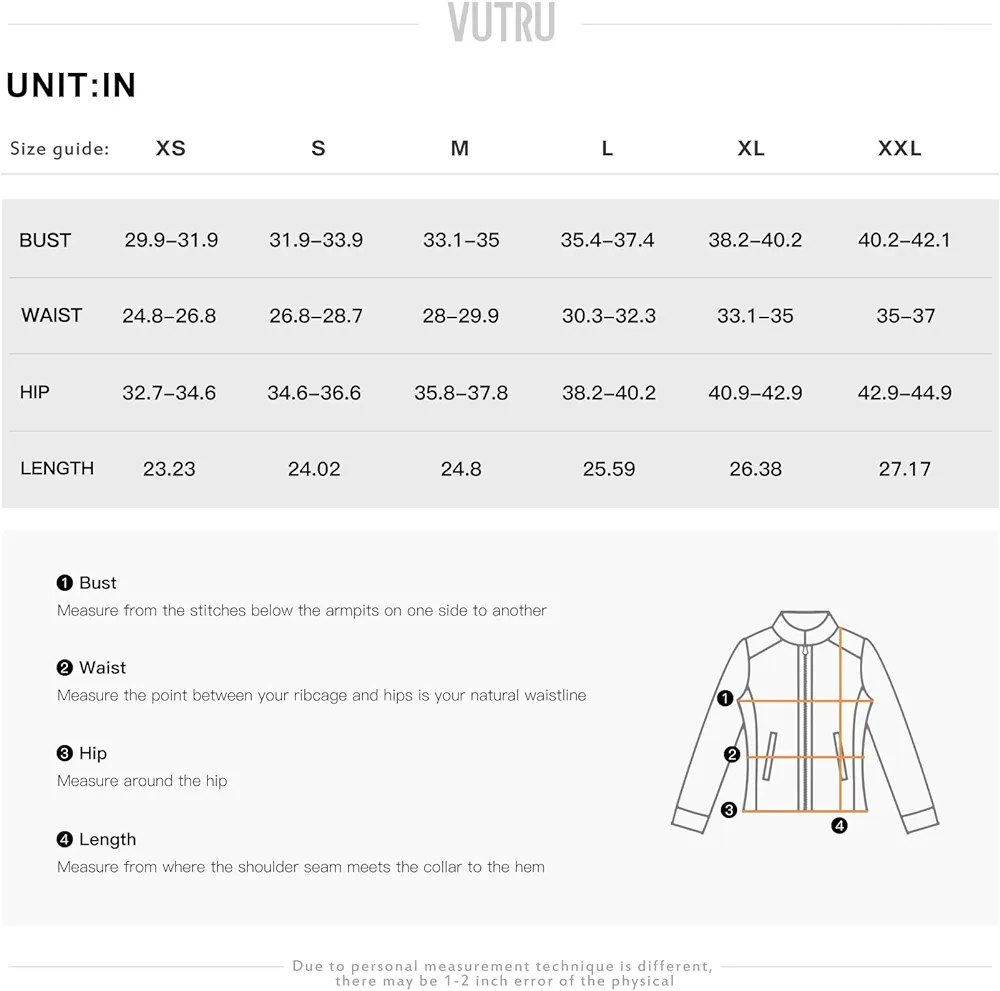The height and width of the screenshot is (991, 1000).
Task: Select the XS size column header
Action: click(x=171, y=148)
